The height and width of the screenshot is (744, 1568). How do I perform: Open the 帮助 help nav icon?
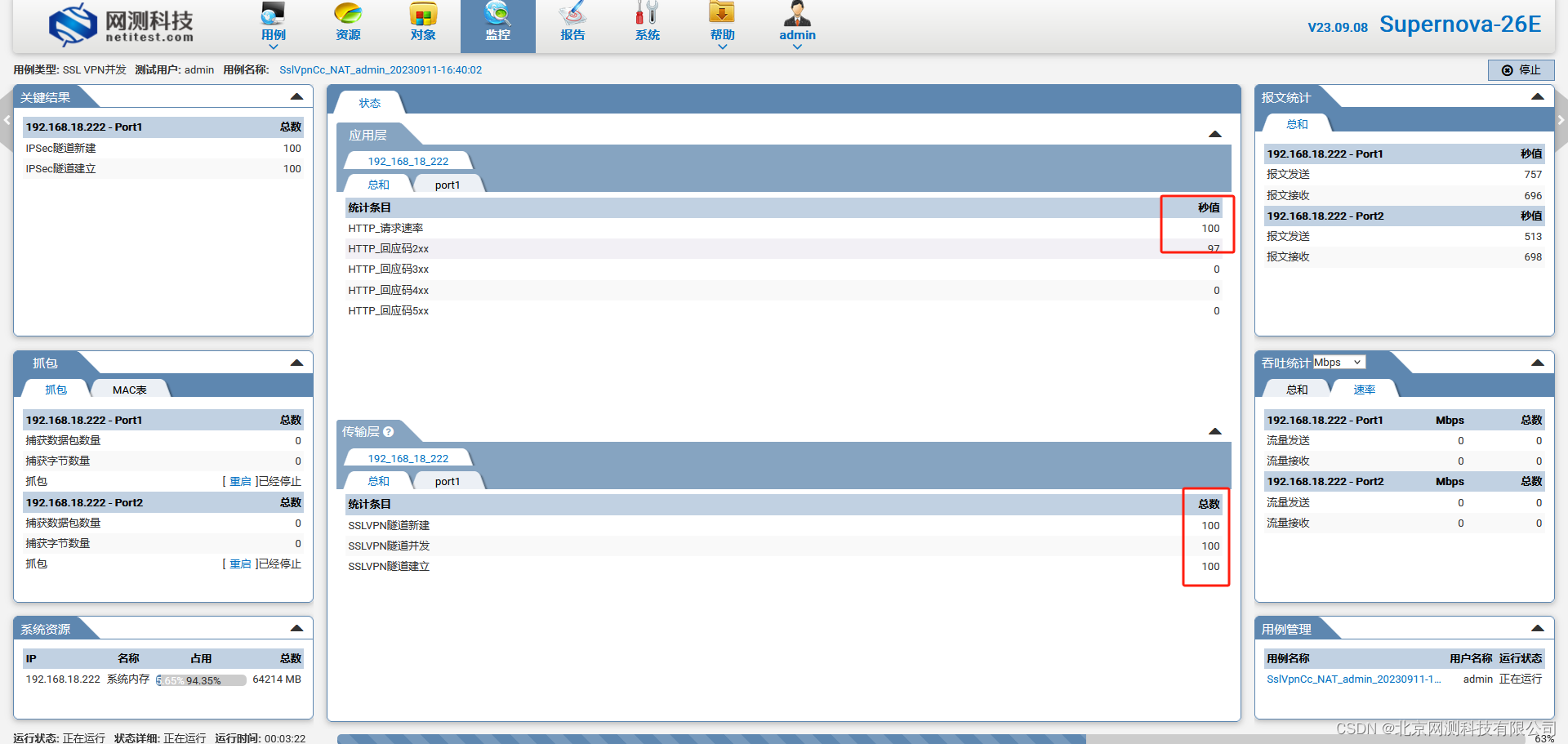722,13
